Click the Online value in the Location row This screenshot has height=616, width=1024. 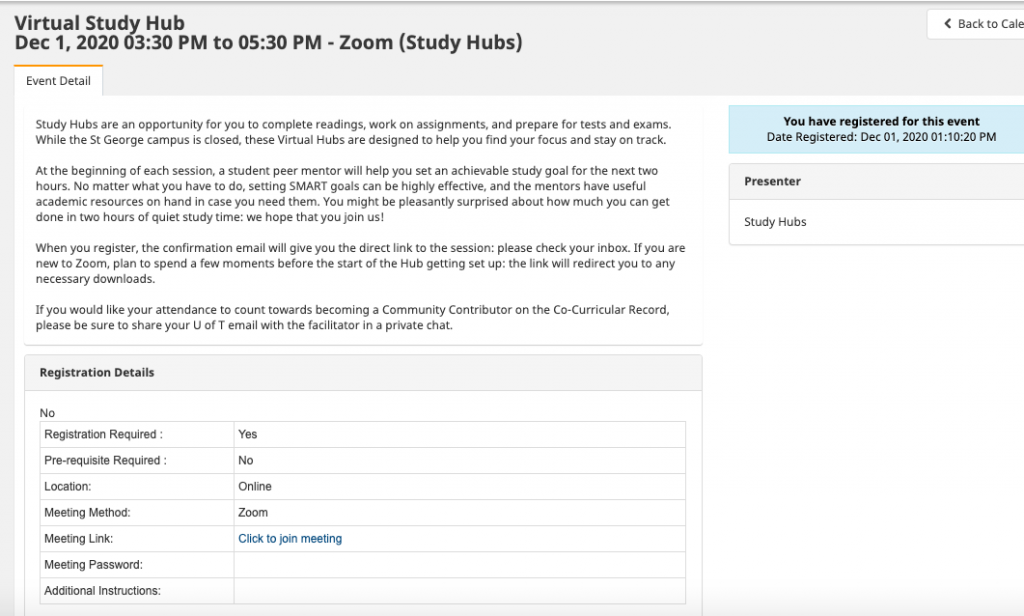[255, 487]
